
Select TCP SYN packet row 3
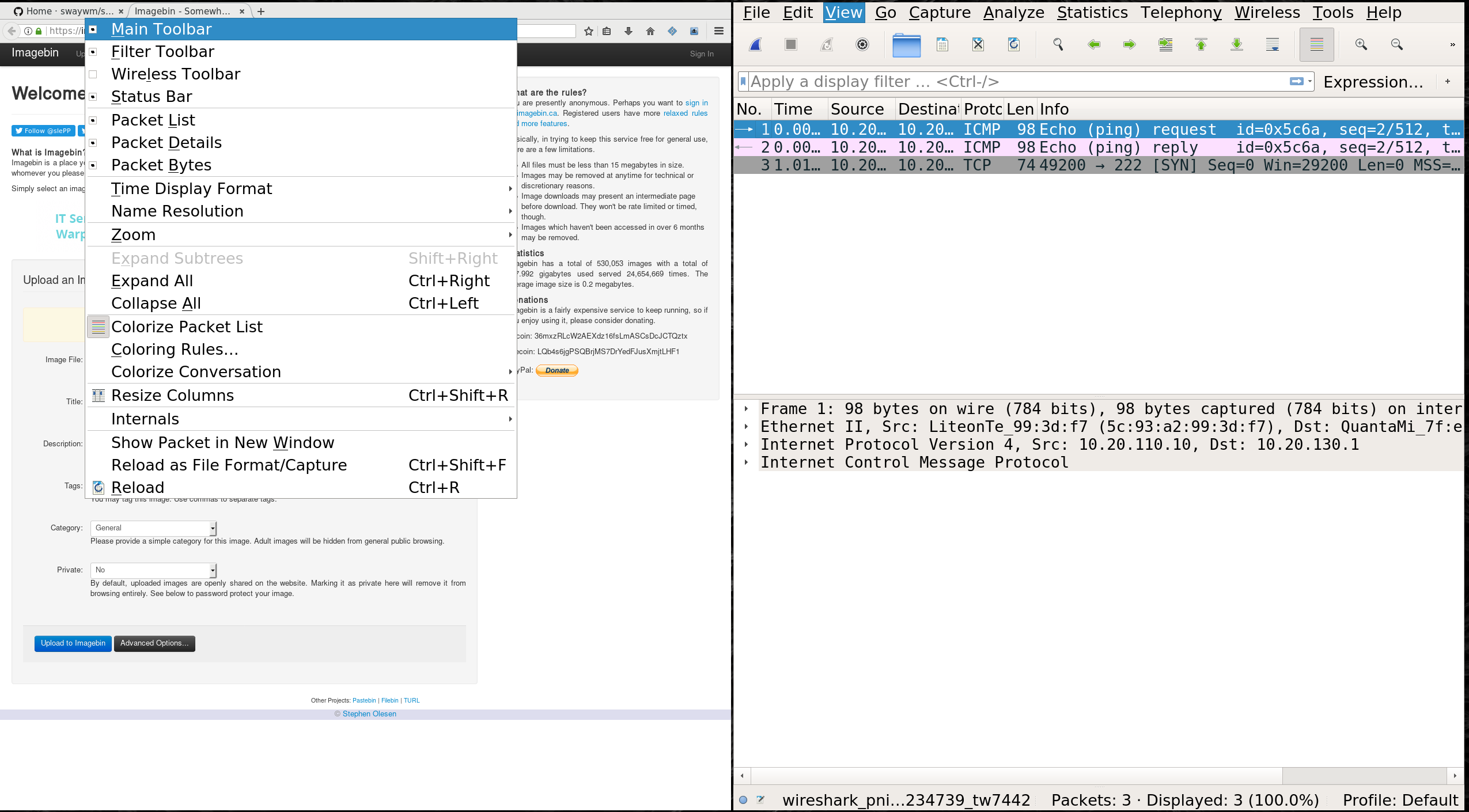[x=1099, y=165]
